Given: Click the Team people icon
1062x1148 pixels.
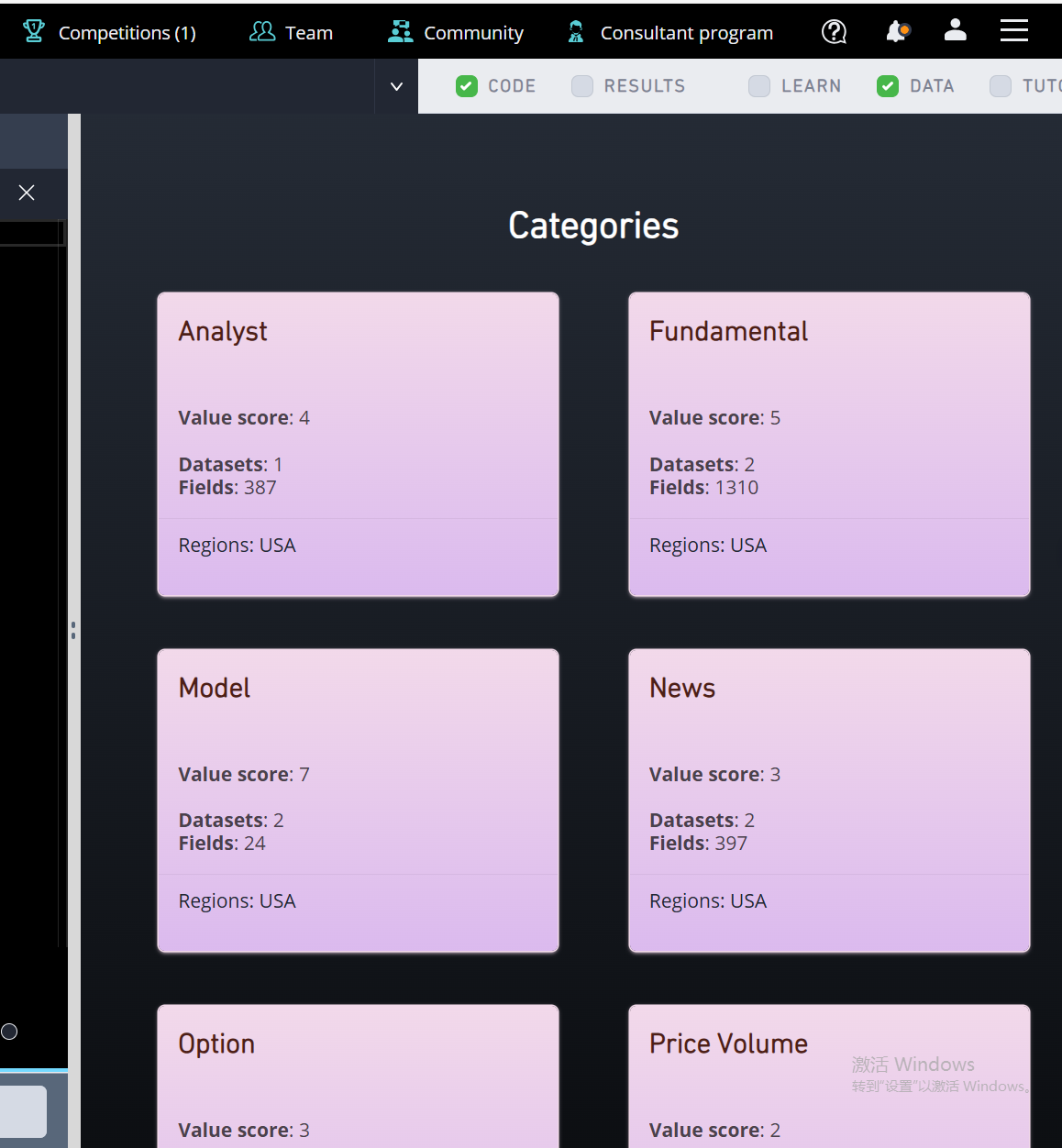Looking at the screenshot, I should (262, 32).
